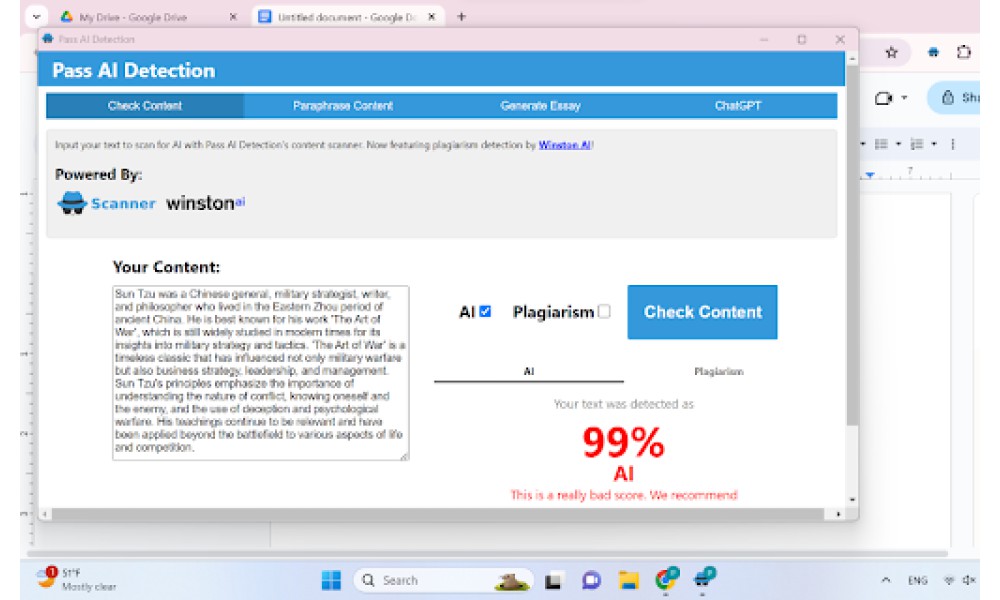Click the vertical scrollbar of the popup
The image size is (1000, 600).
coord(852,245)
